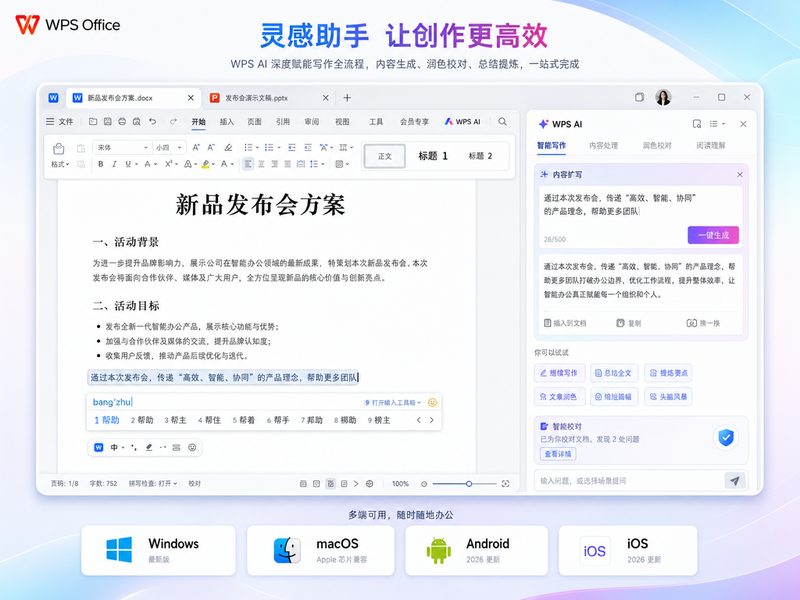Viewport: 800px width, 600px height.
Task: Open the 视图 ribbon tab
Action: tap(342, 121)
